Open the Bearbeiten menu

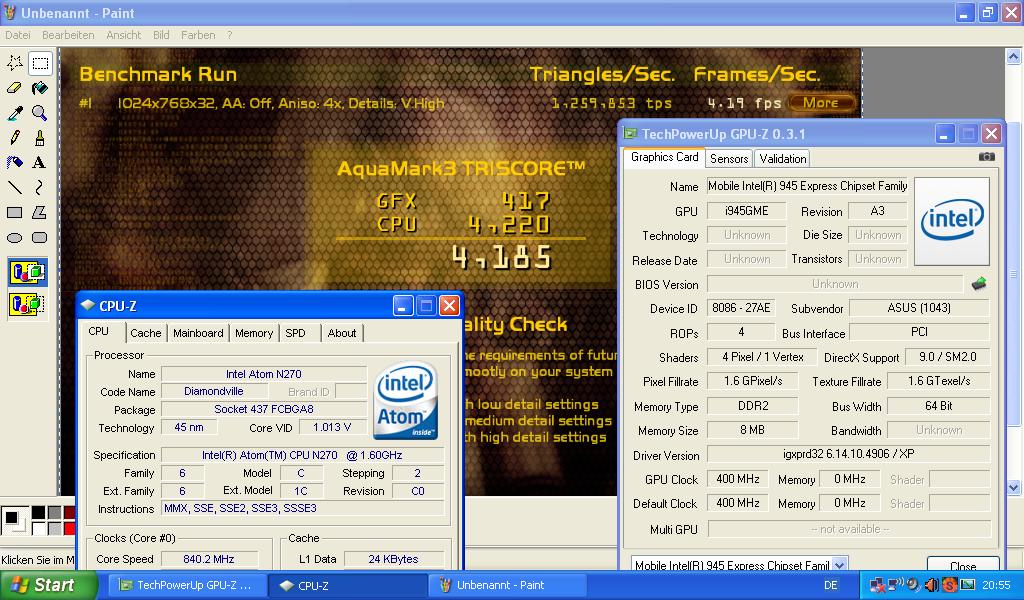click(x=68, y=35)
